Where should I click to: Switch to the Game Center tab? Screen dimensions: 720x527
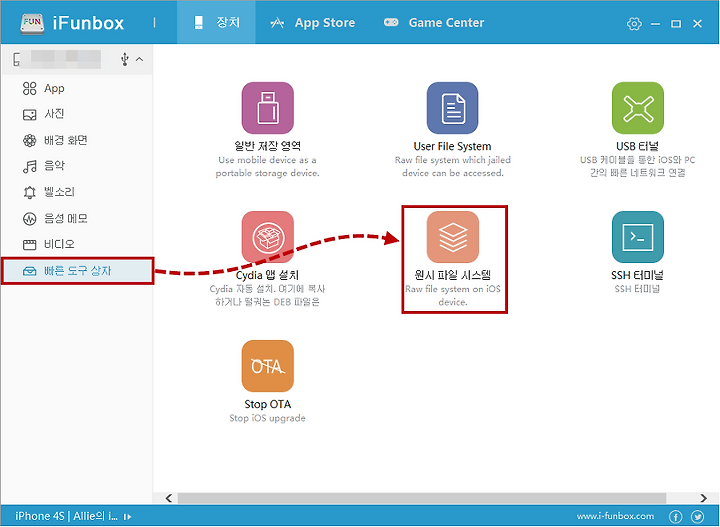click(434, 22)
